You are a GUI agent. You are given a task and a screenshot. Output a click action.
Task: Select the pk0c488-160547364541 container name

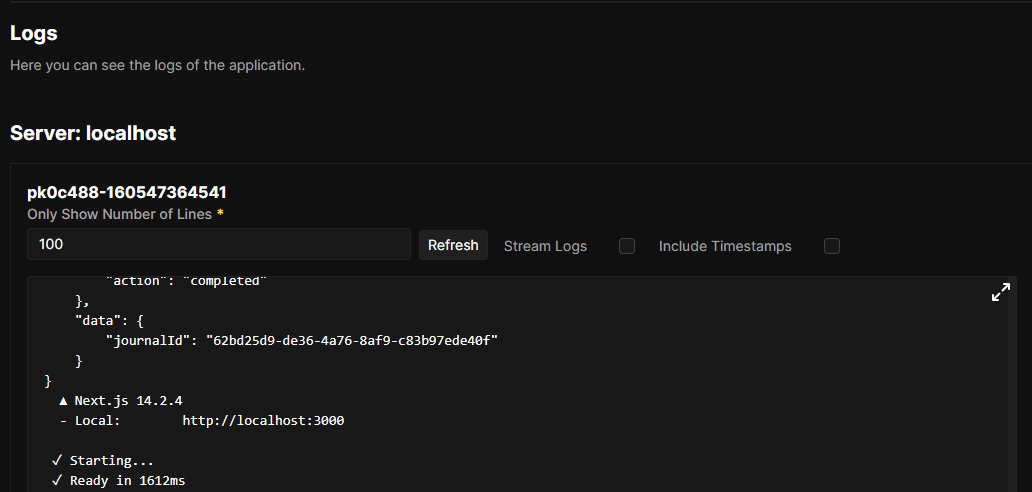click(x=120, y=192)
